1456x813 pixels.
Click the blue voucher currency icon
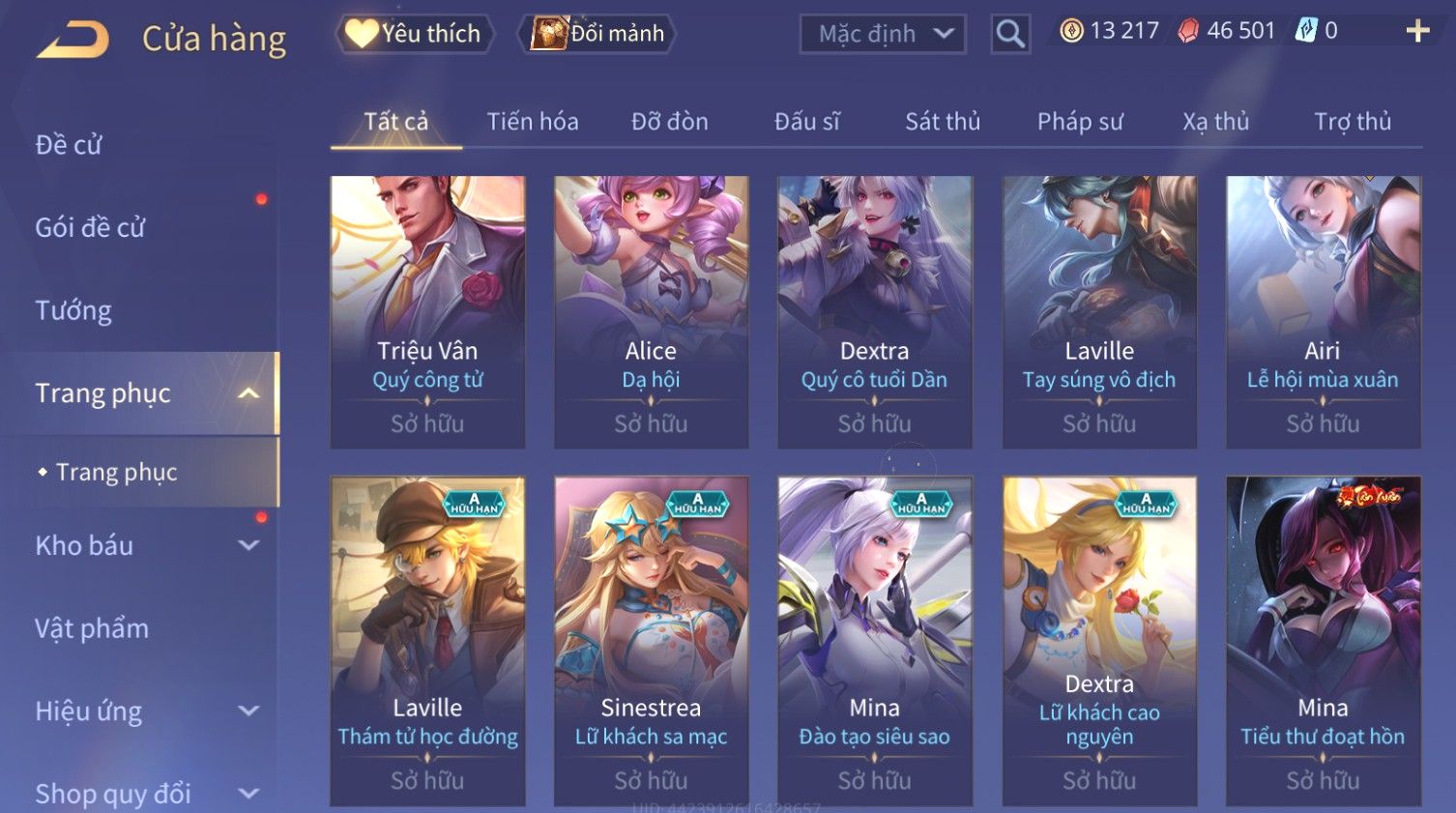coord(1306,31)
